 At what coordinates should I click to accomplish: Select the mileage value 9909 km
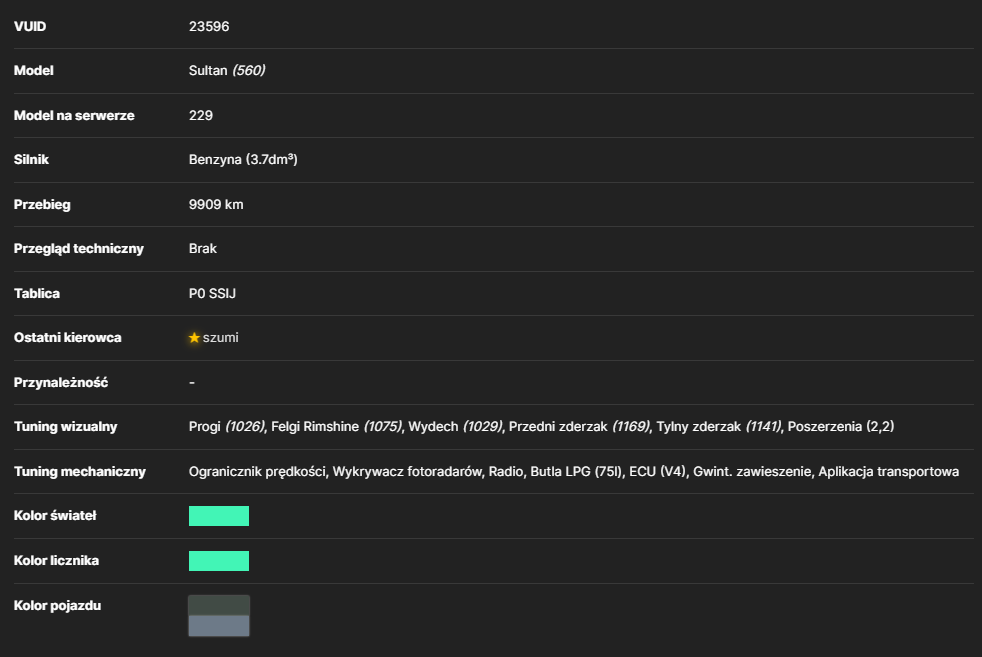[x=216, y=205]
